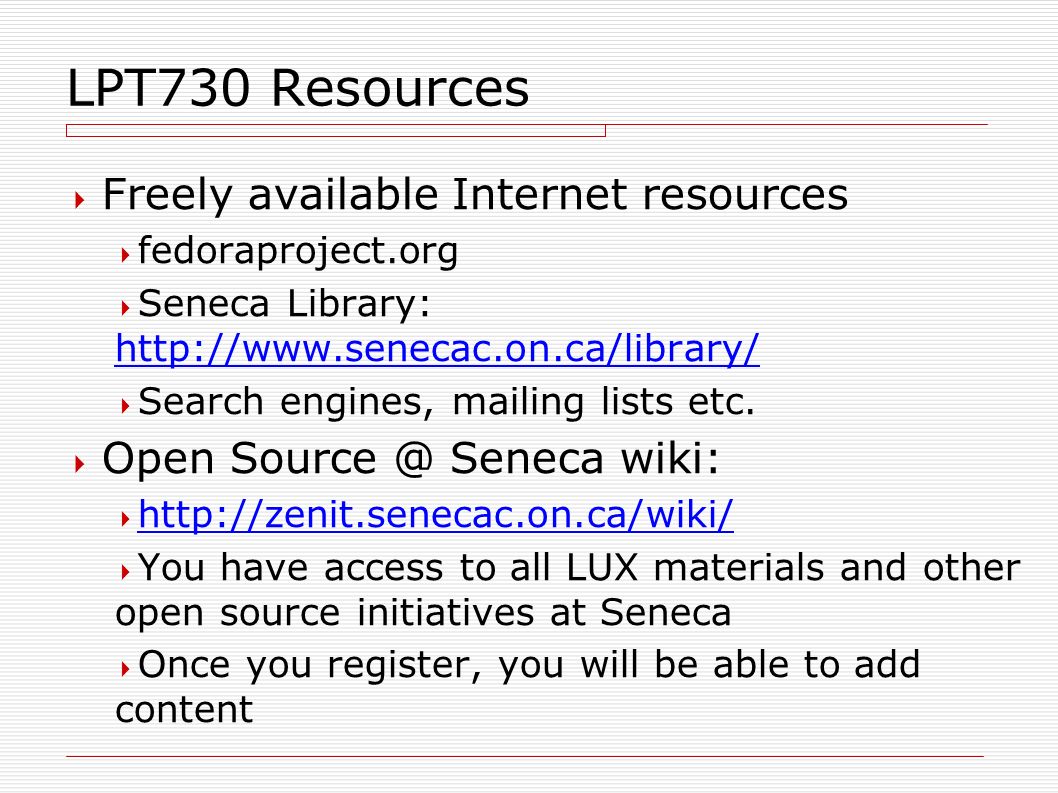Click the 'Freely available Internet resources' heading
The height and width of the screenshot is (793, 1058).
point(475,195)
